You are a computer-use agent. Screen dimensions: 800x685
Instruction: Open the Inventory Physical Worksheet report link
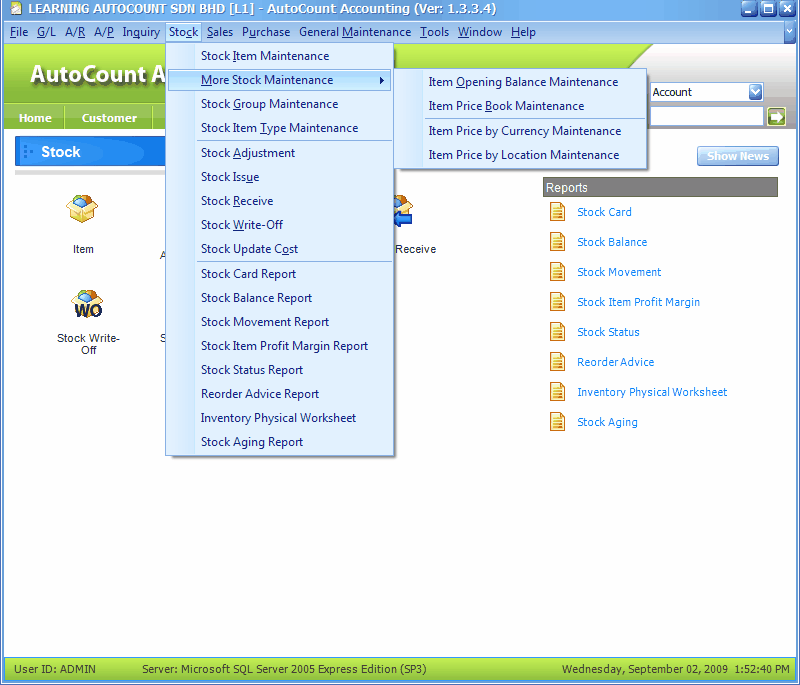[x=652, y=393]
